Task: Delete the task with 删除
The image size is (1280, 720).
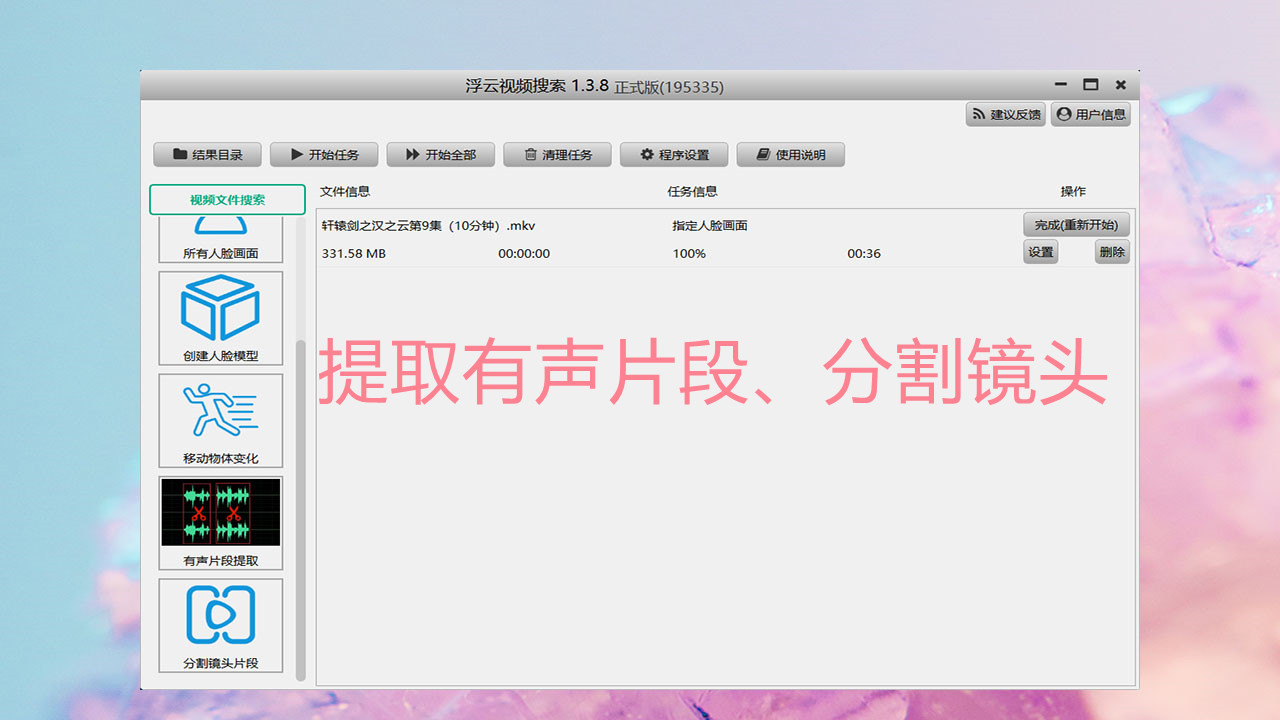Action: pyautogui.click(x=1112, y=252)
